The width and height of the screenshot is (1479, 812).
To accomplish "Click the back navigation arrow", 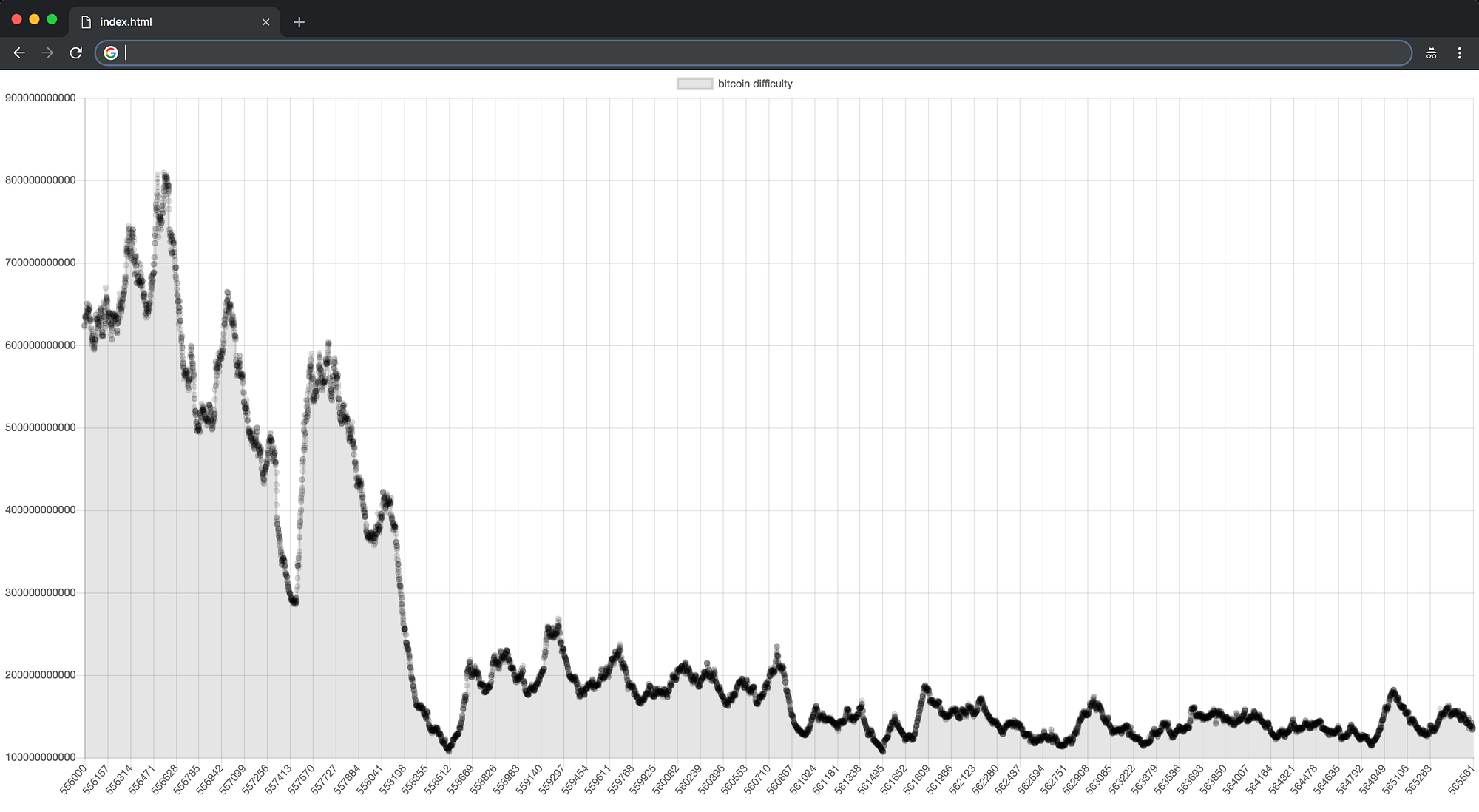I will point(19,53).
